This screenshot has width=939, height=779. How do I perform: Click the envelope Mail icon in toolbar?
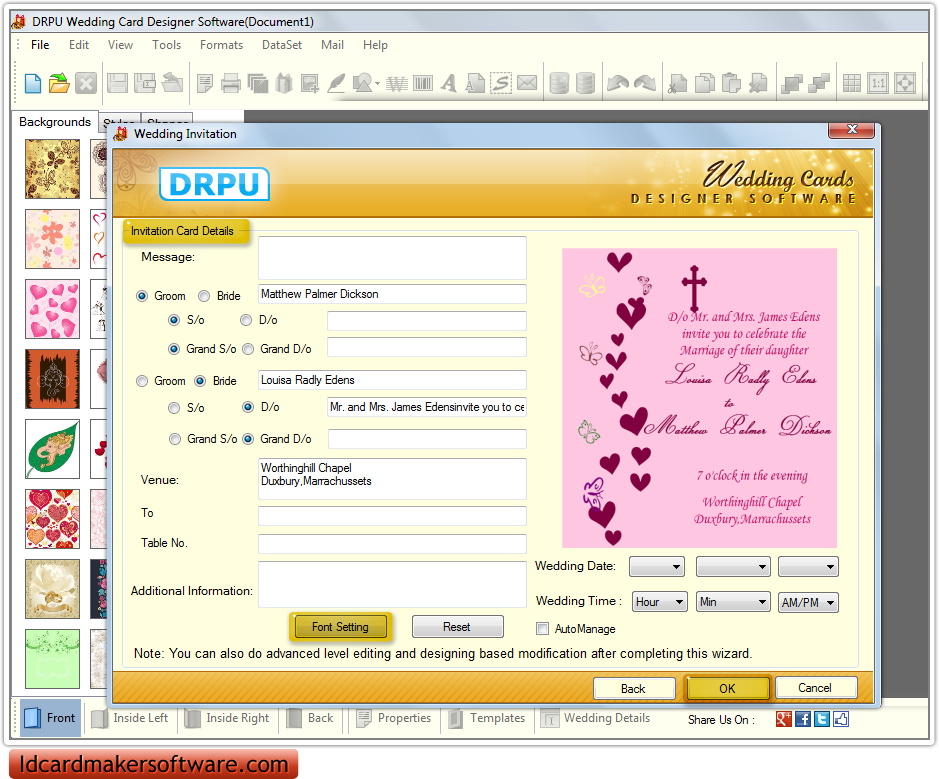point(527,83)
